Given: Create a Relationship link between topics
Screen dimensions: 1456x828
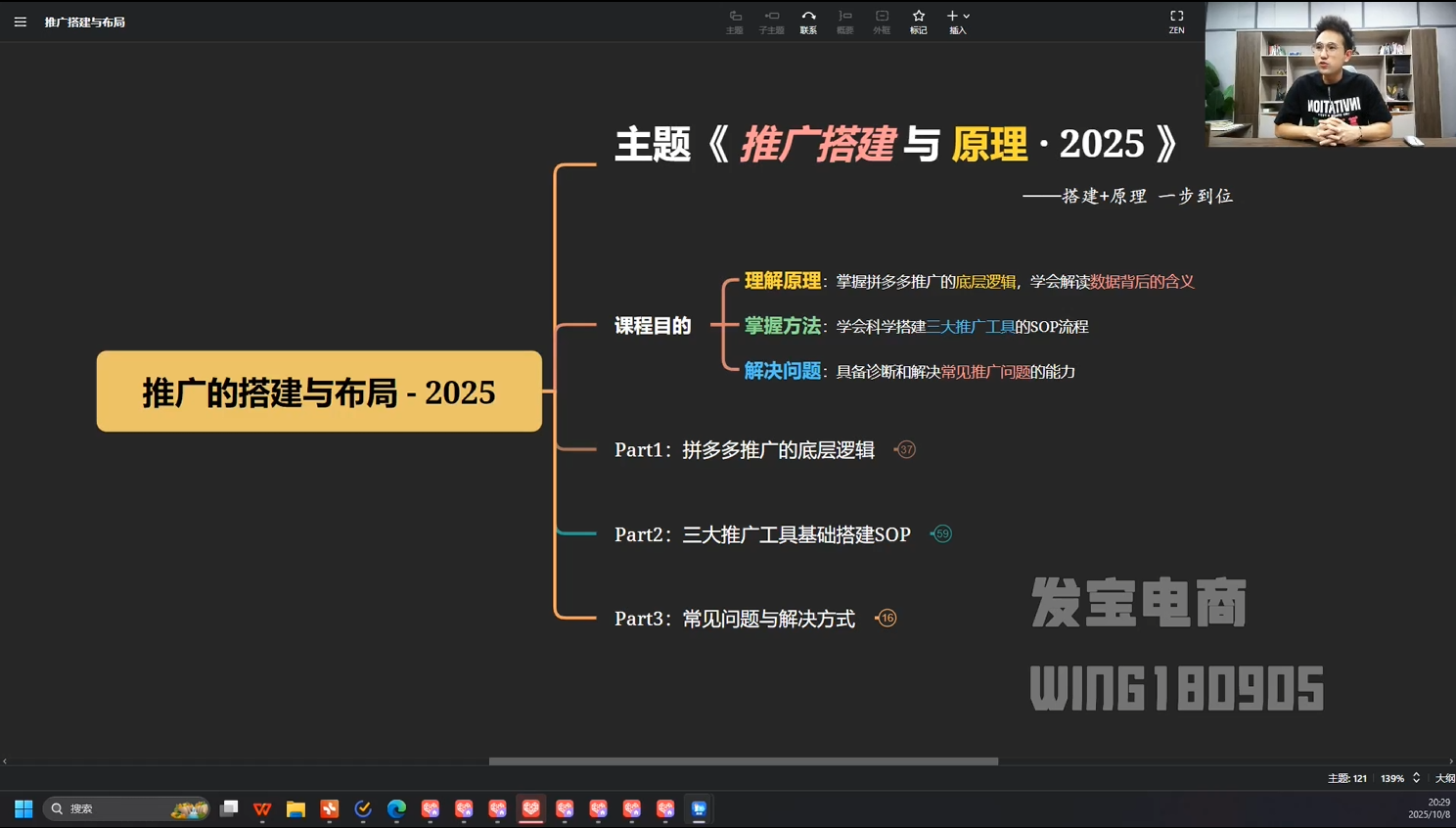Looking at the screenshot, I should pyautogui.click(x=808, y=22).
